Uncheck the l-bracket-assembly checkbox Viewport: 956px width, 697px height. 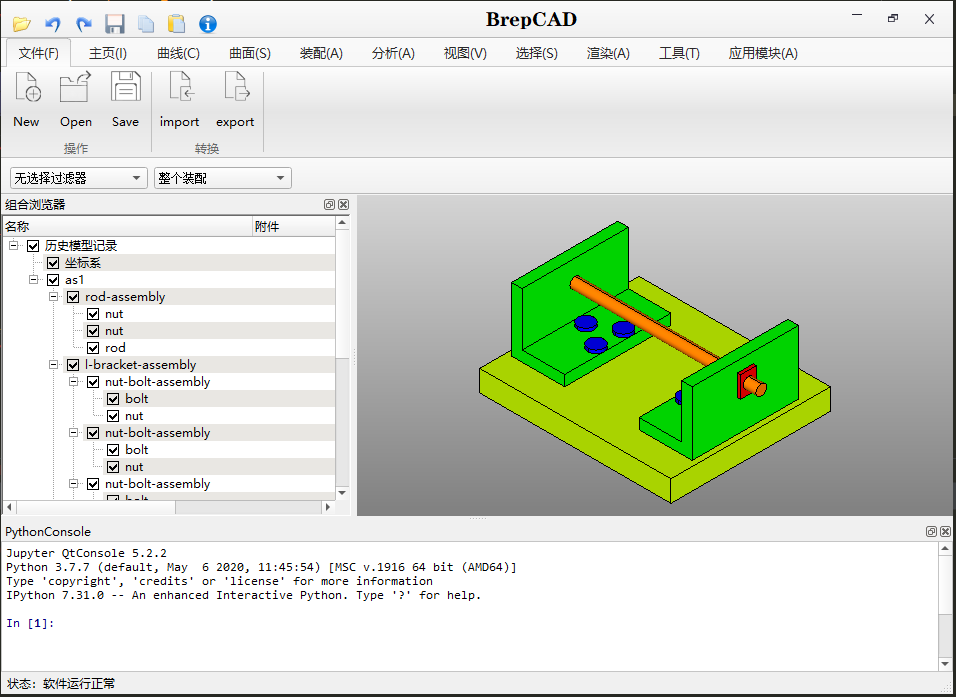[x=73, y=365]
